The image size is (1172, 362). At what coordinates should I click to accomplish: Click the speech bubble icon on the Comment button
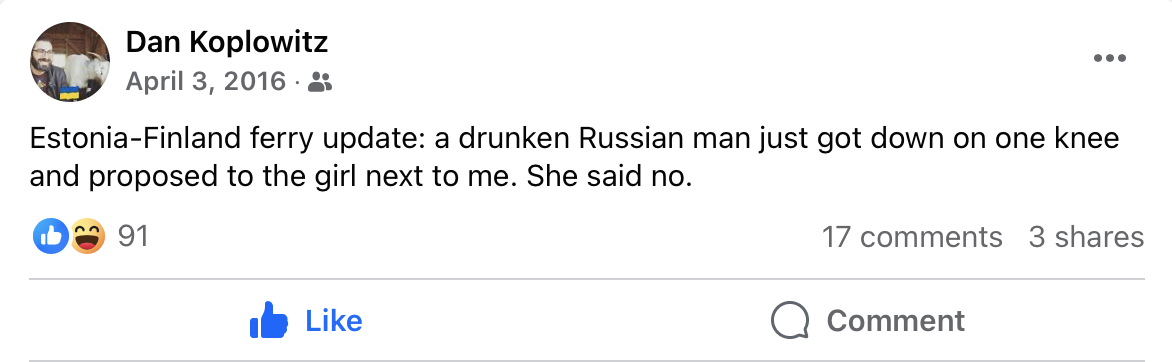click(x=789, y=321)
